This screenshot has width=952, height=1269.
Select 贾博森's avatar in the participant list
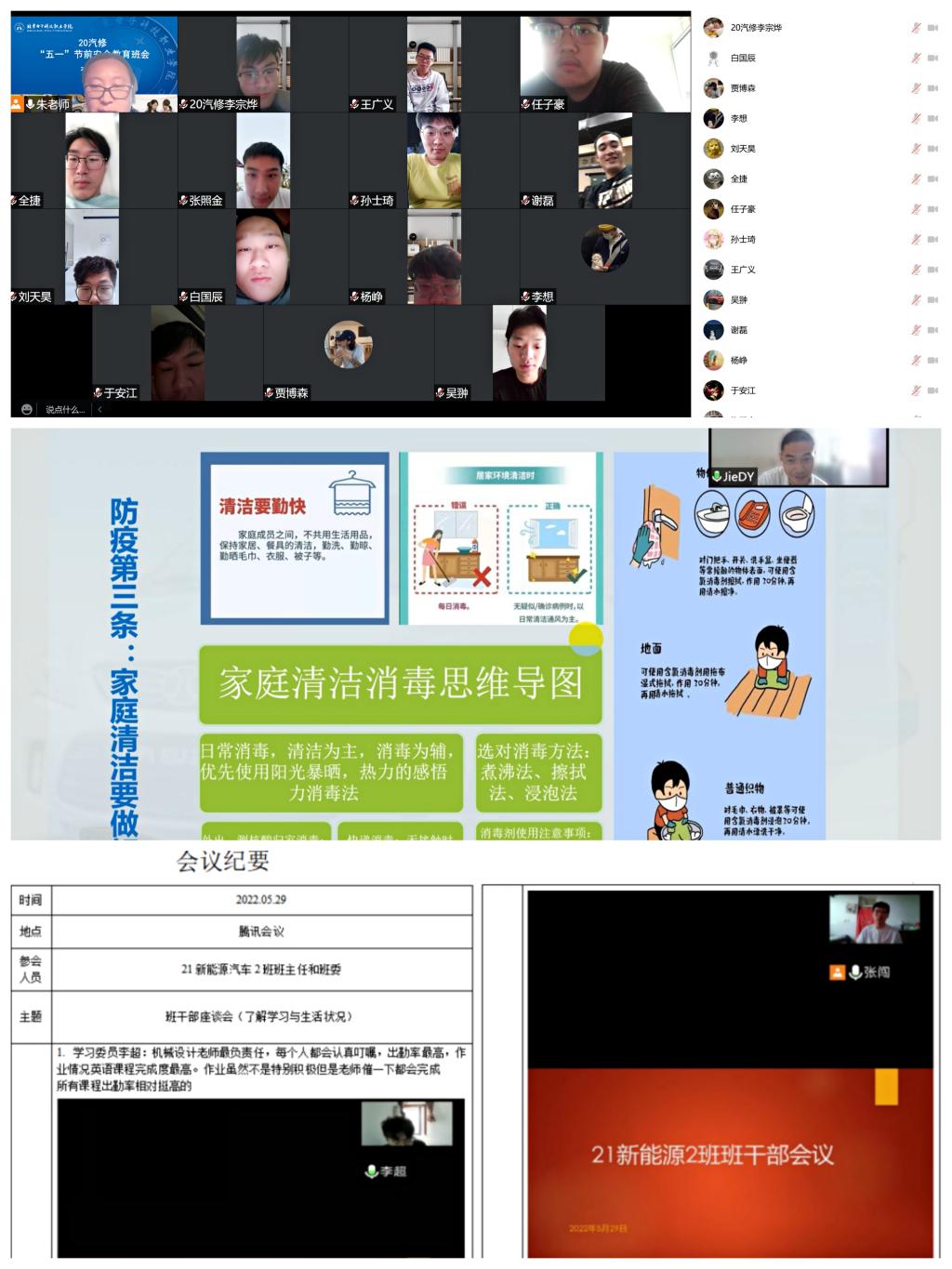(x=713, y=88)
